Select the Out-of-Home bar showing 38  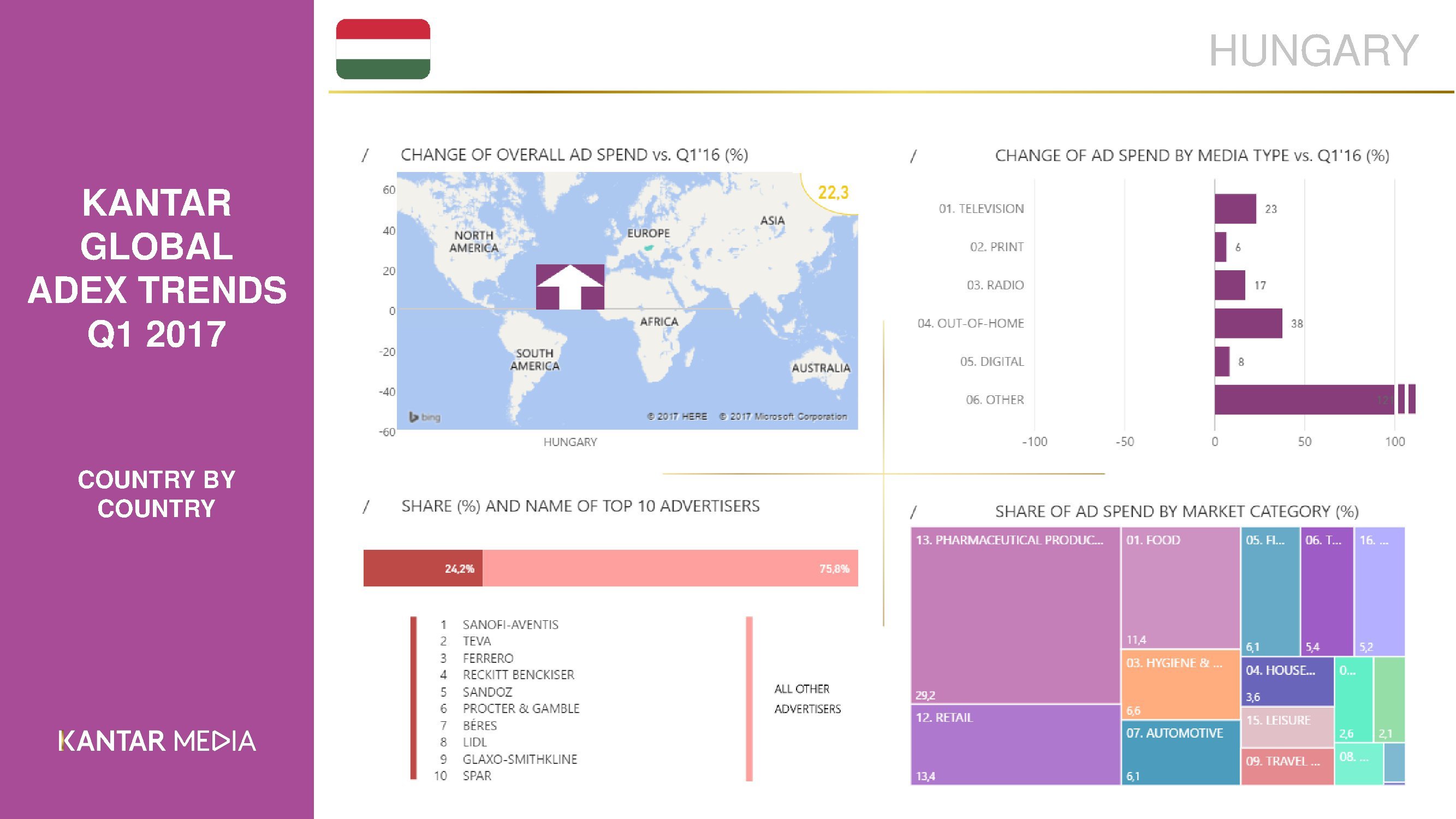point(1249,323)
